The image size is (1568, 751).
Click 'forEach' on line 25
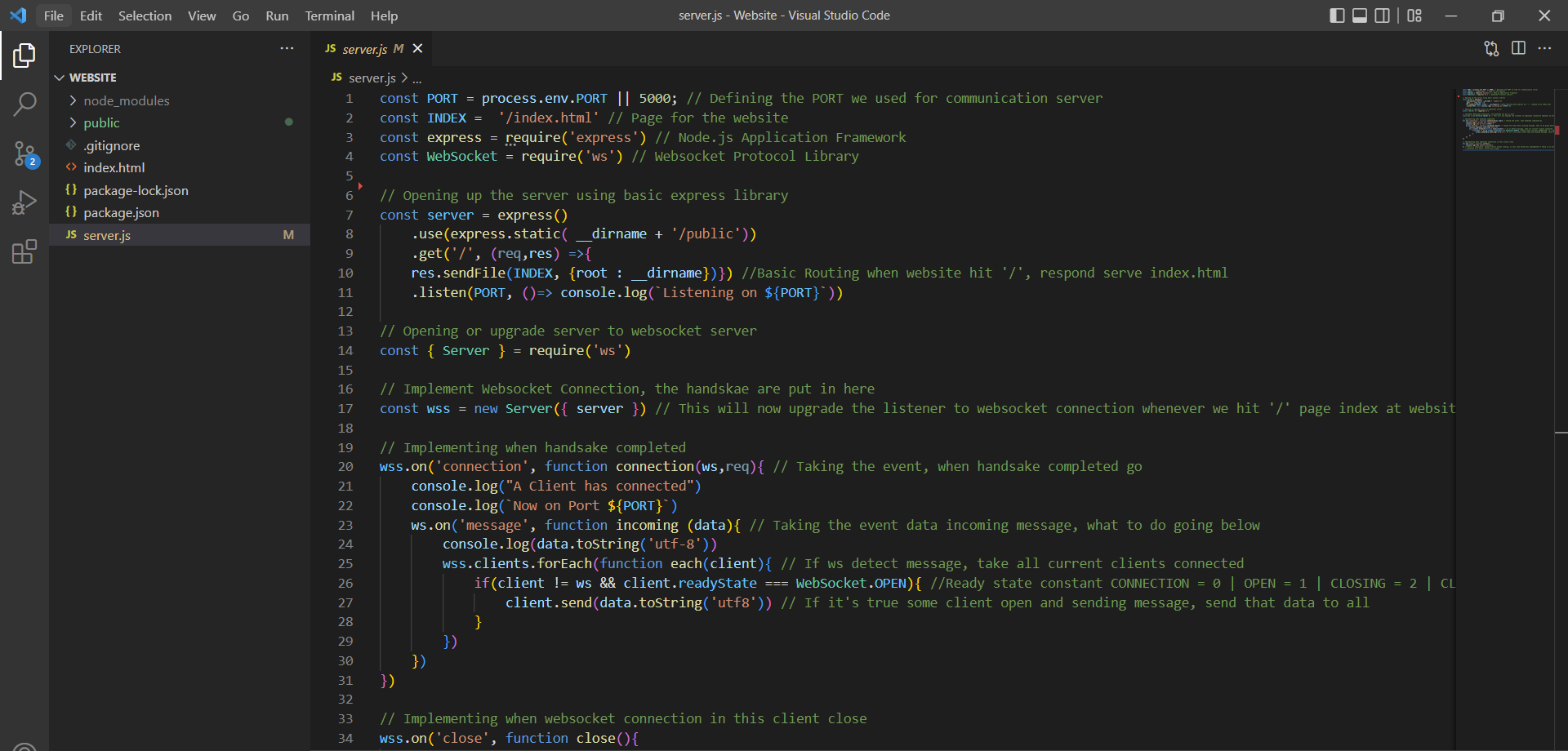565,563
